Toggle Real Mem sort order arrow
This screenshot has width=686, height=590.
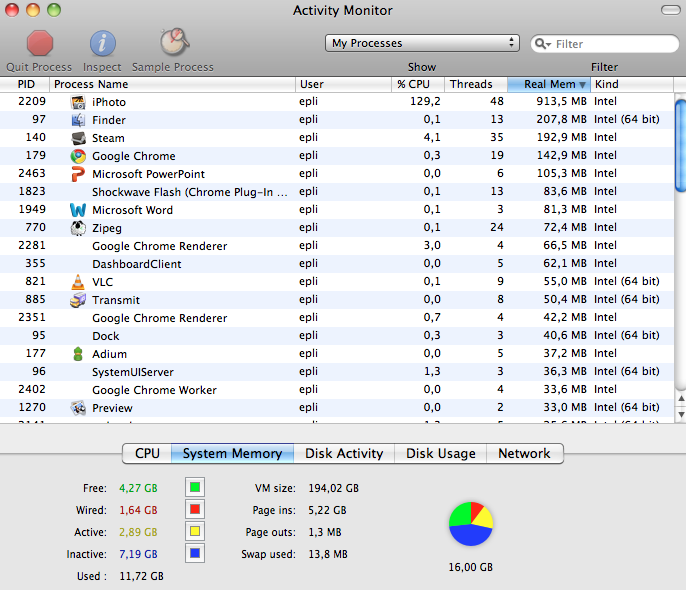pos(582,84)
